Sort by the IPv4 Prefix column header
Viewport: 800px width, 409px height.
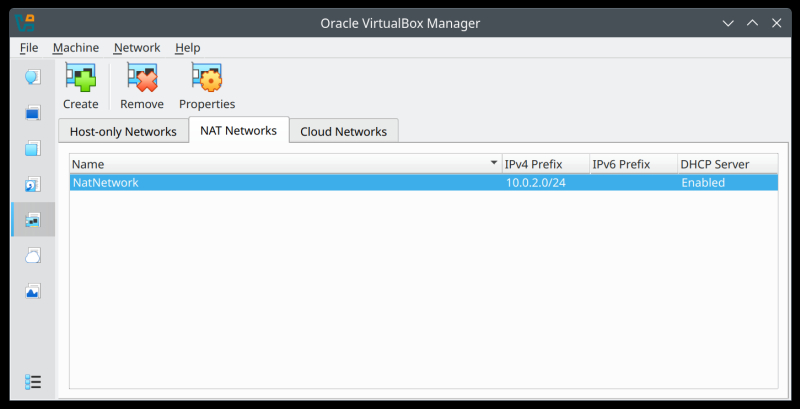546,164
